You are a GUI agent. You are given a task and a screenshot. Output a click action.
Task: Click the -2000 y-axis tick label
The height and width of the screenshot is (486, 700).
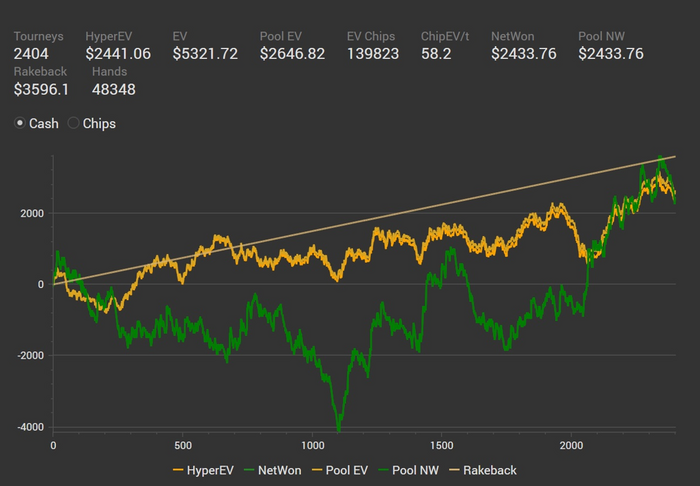(31, 356)
